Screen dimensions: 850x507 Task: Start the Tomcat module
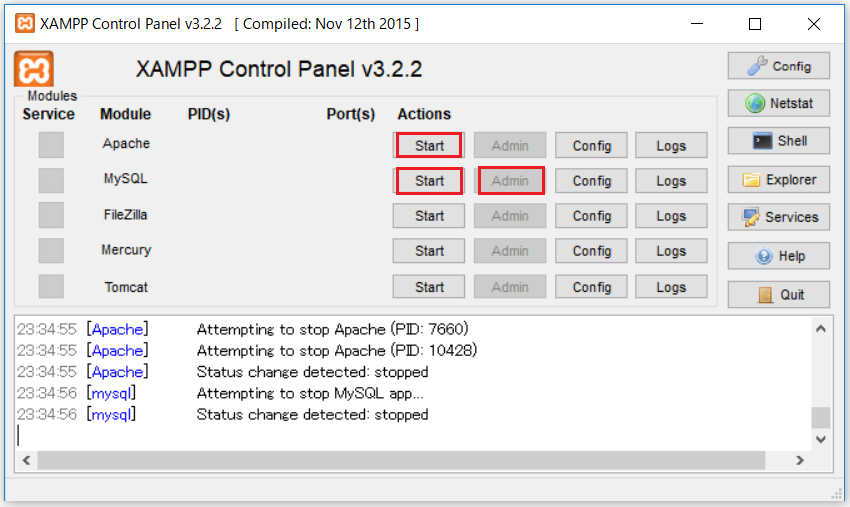[x=429, y=287]
